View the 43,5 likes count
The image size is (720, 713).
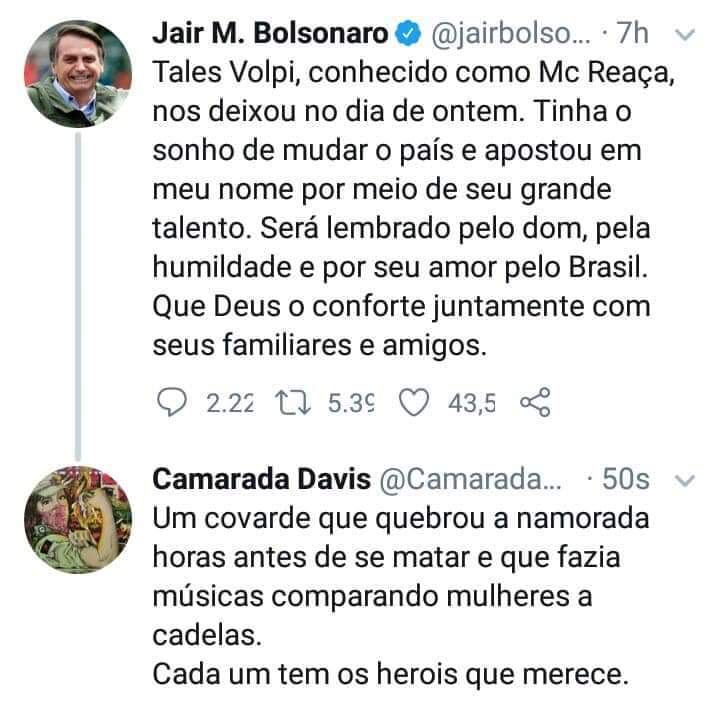474,402
